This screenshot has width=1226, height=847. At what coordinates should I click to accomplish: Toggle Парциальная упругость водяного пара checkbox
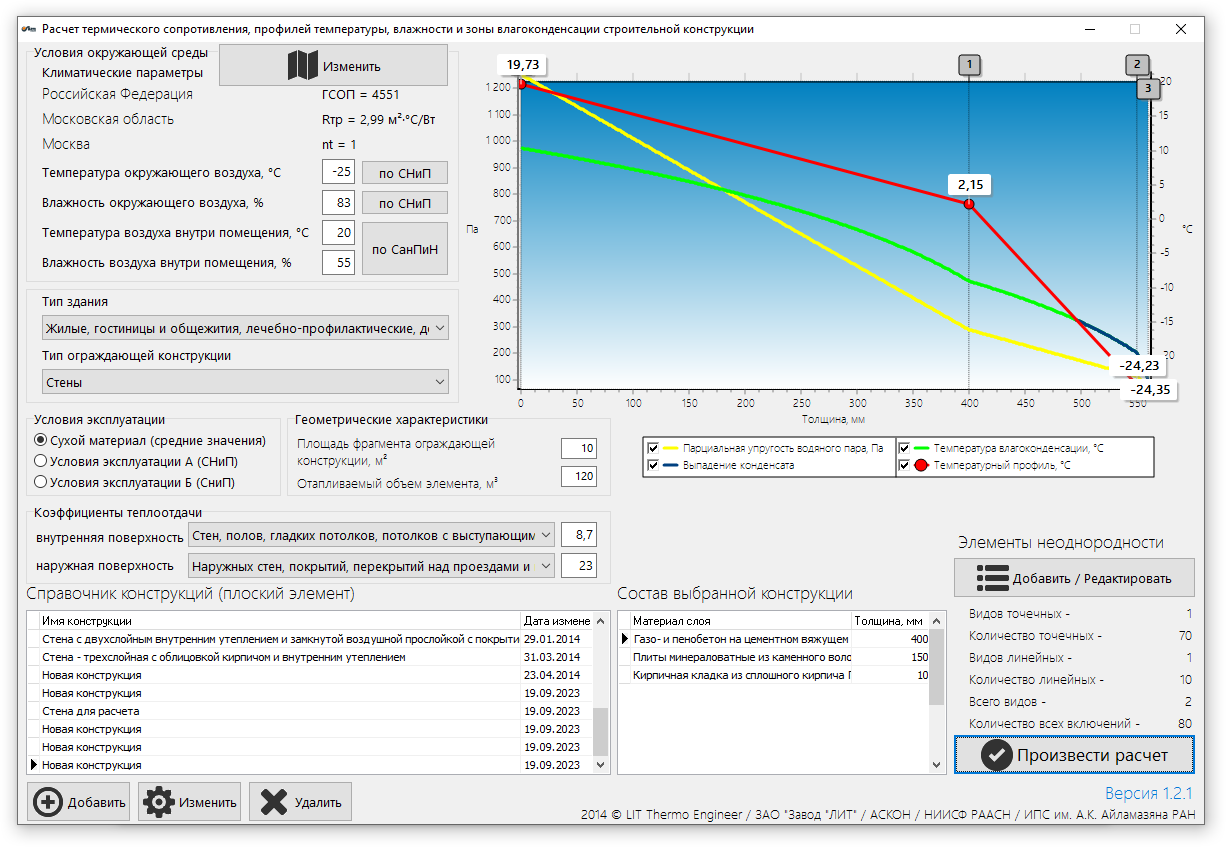(x=653, y=448)
